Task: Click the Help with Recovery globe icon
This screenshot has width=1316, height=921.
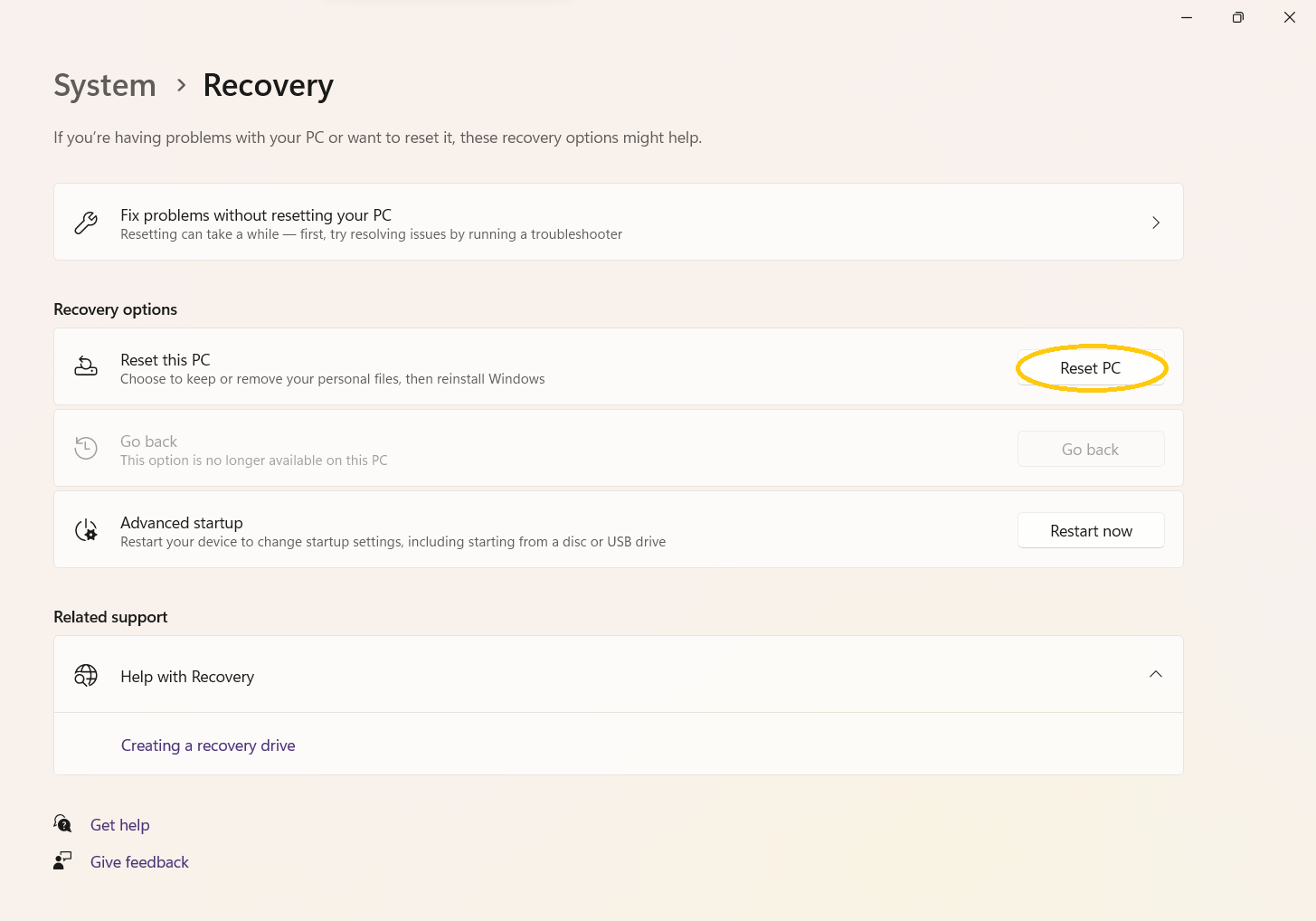Action: [86, 676]
